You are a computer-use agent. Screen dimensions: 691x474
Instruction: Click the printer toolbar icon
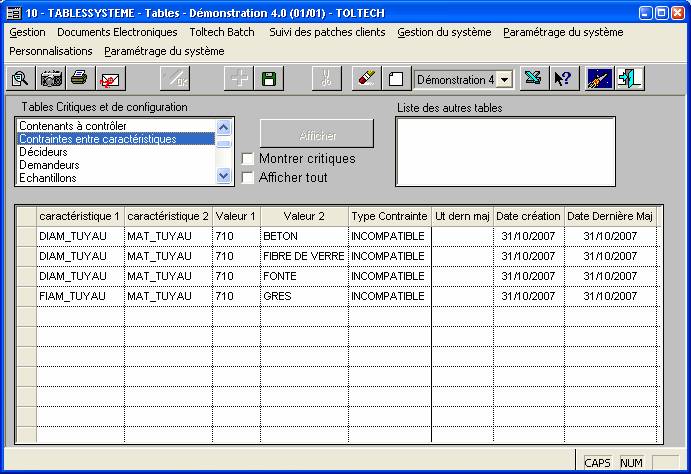(79, 79)
